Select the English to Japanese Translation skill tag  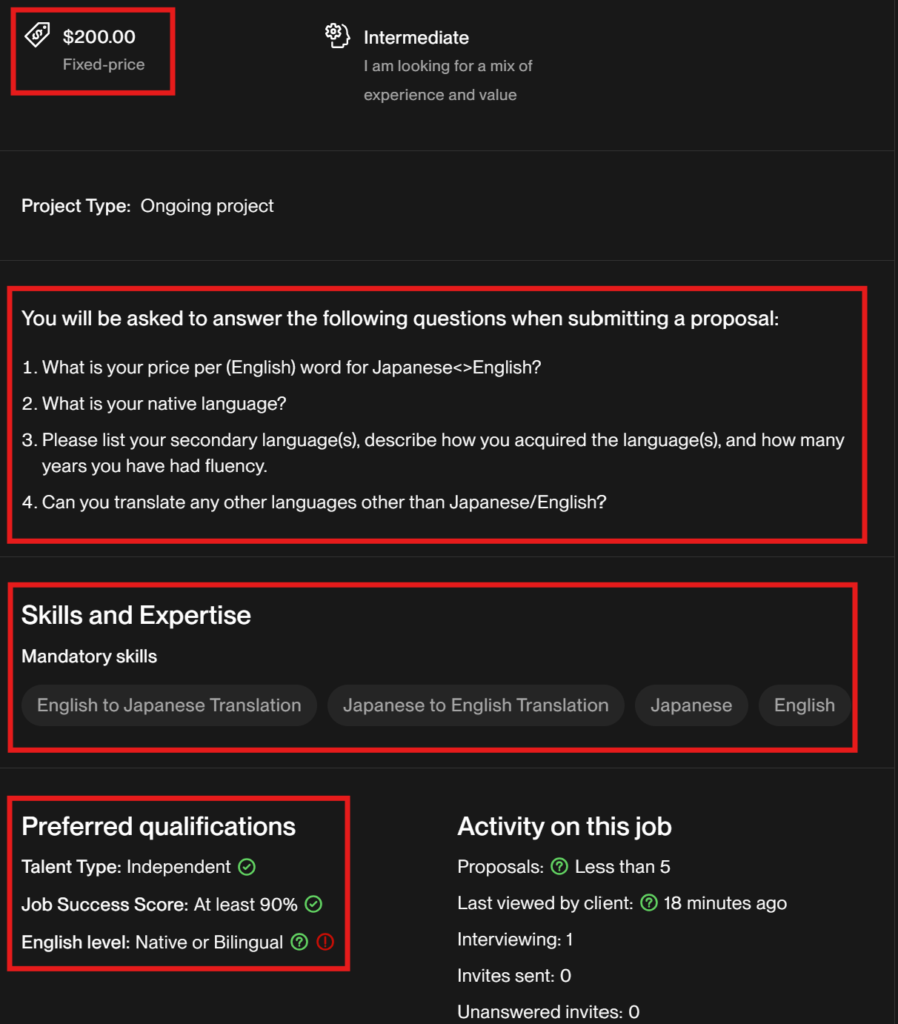tap(169, 705)
